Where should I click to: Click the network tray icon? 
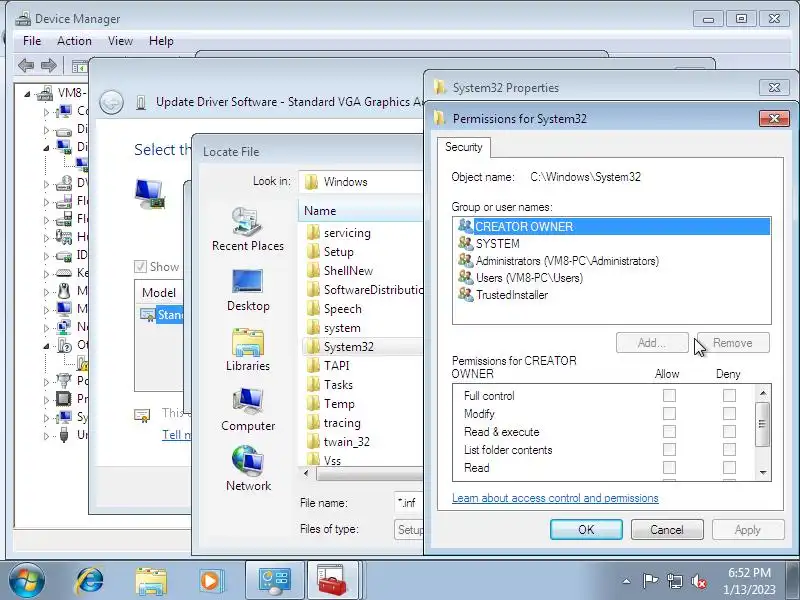tap(674, 581)
